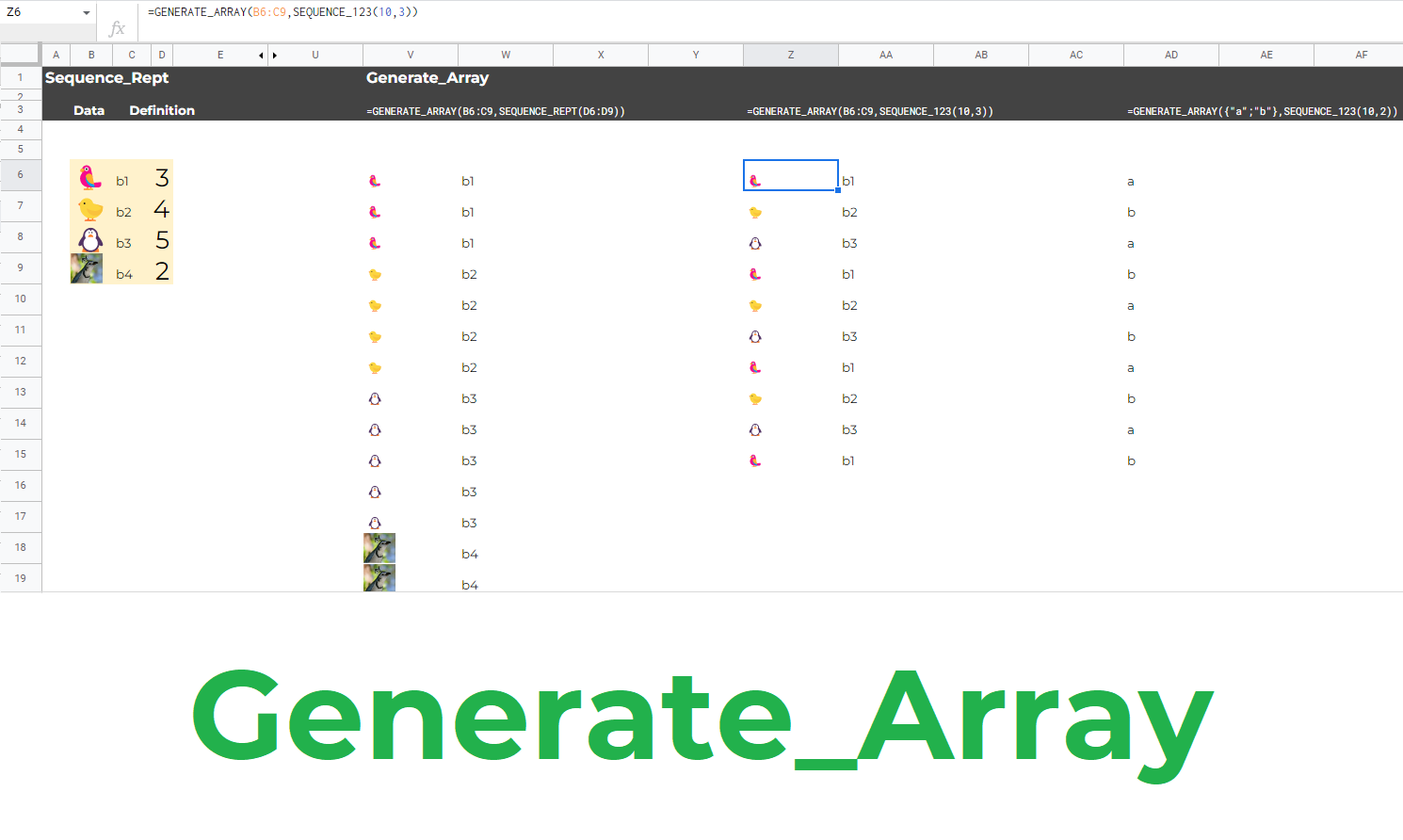Select the row 6 header
1403x840 pixels.
coord(20,175)
